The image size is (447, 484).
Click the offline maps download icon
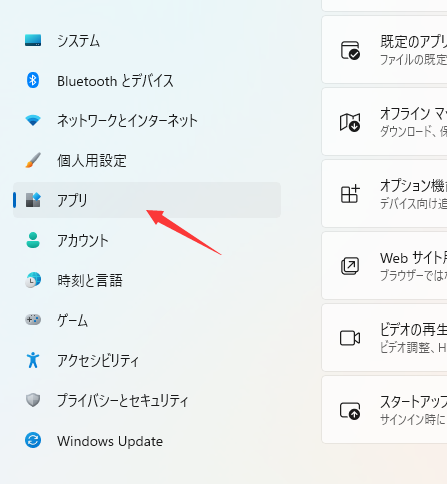pyautogui.click(x=350, y=122)
